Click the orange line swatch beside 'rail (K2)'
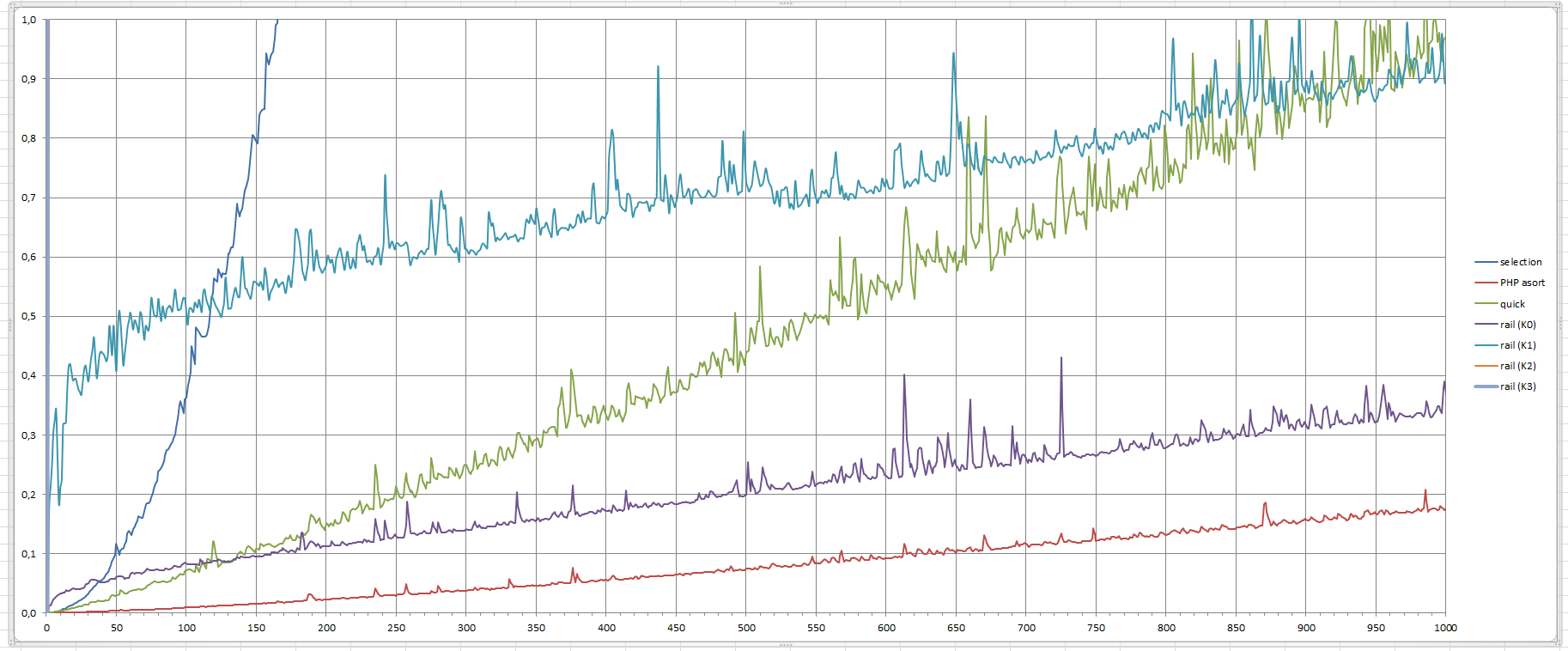This screenshot has width=1568, height=651. [x=1486, y=366]
